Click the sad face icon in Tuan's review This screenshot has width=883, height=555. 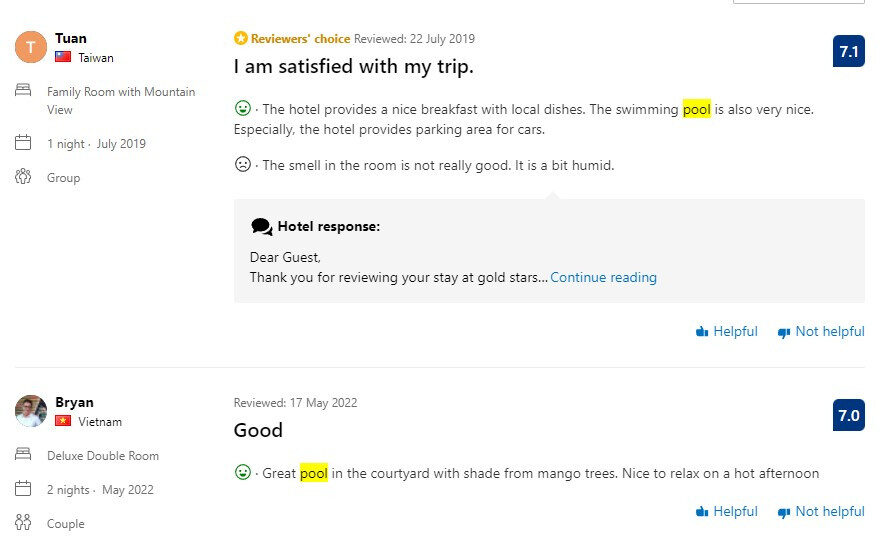[242, 164]
